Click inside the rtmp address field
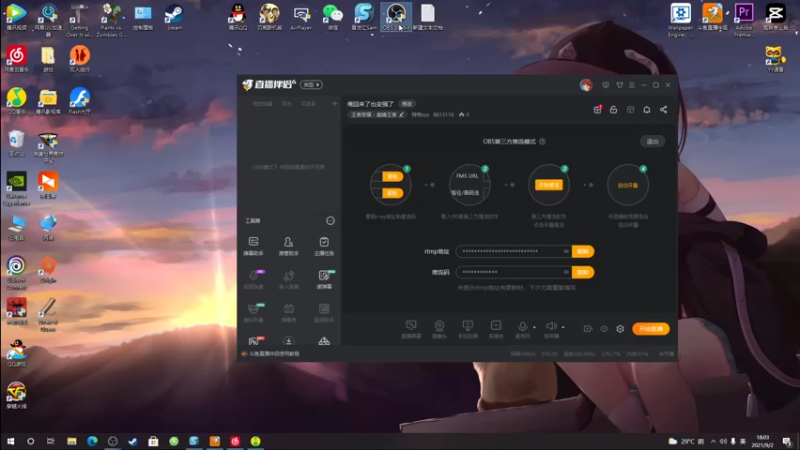This screenshot has height=450, width=800. [513, 251]
